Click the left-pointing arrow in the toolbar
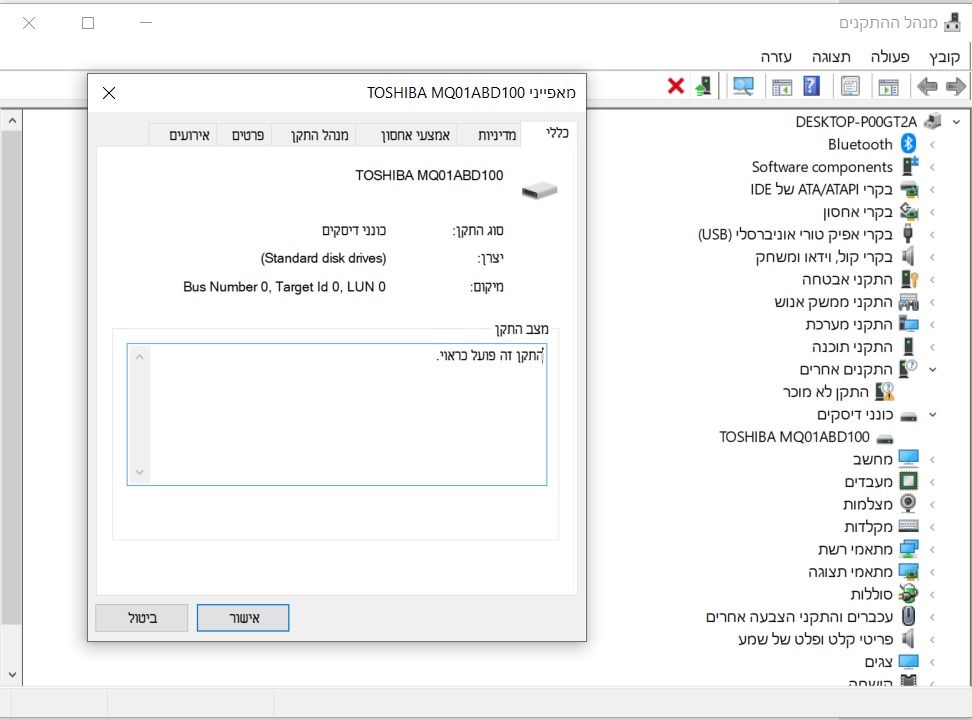 coord(927,86)
